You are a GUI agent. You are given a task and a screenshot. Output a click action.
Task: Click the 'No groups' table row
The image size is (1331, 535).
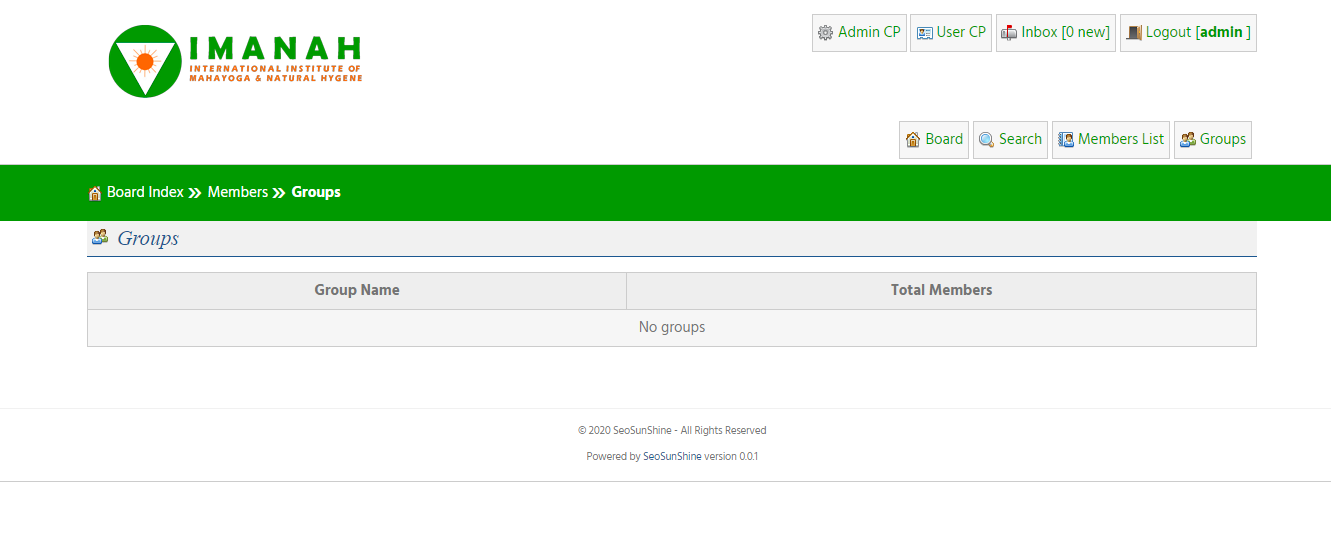(x=672, y=328)
